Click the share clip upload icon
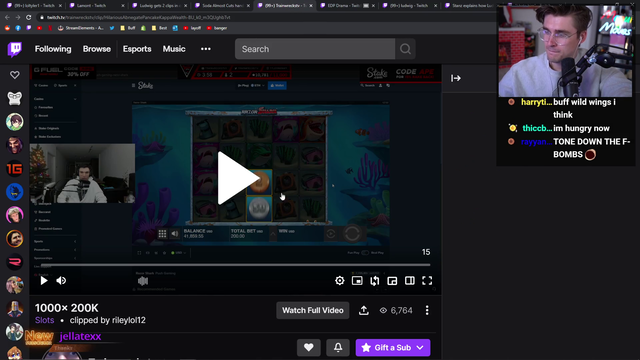This screenshot has height=360, width=640. (x=364, y=311)
